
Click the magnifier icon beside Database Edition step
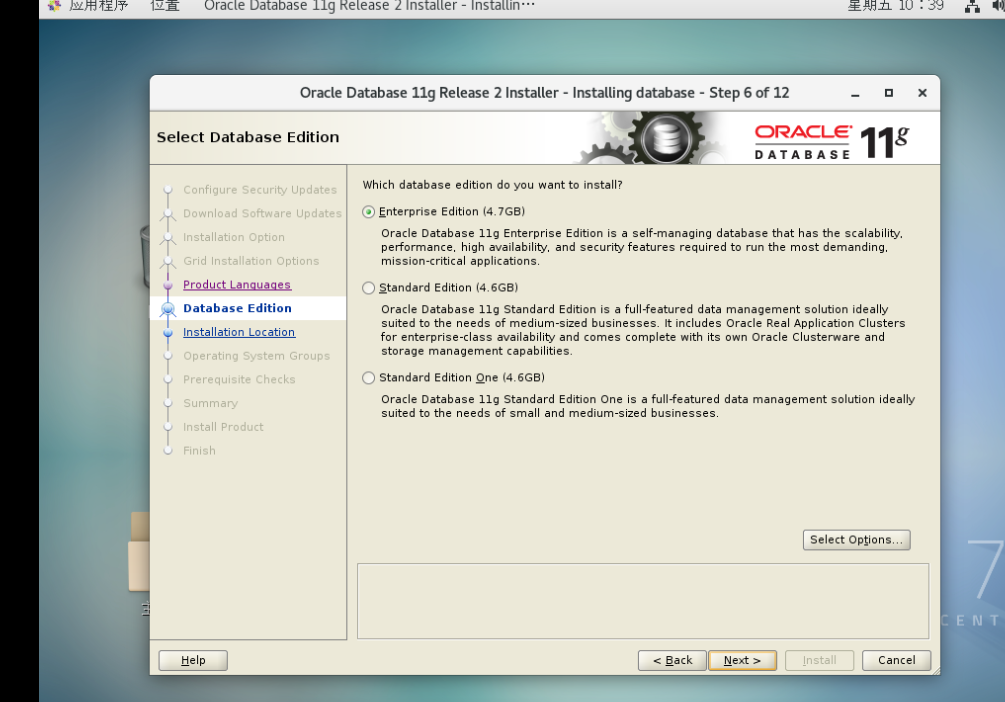tap(167, 308)
